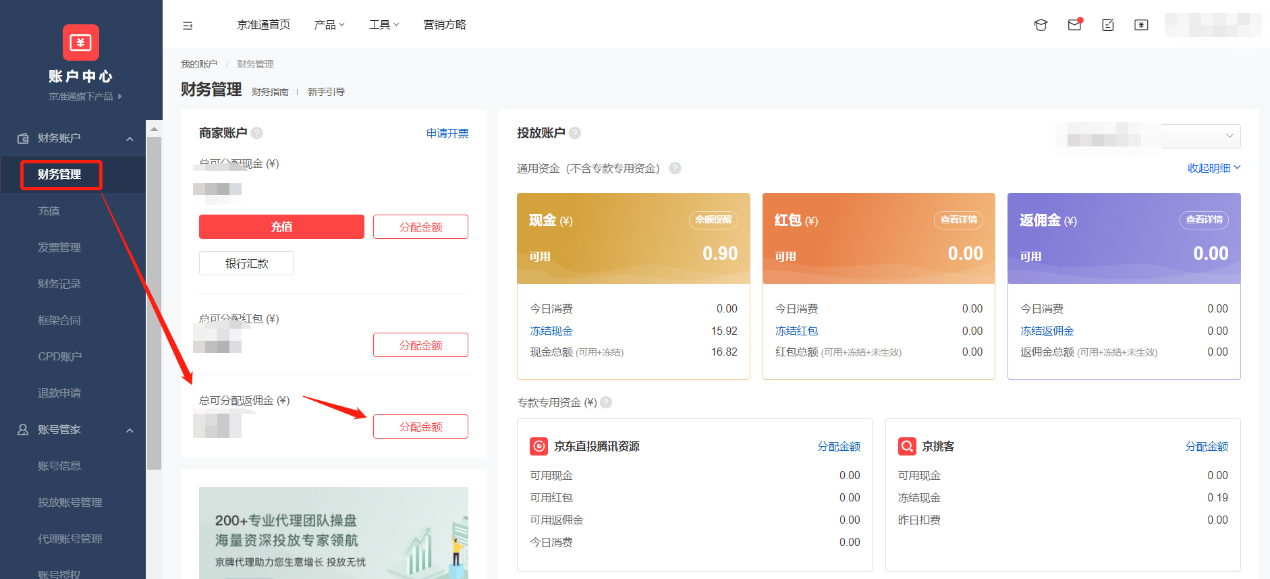The image size is (1270, 579).
Task: Click the help icon beside 通用资金
Action: 675,168
